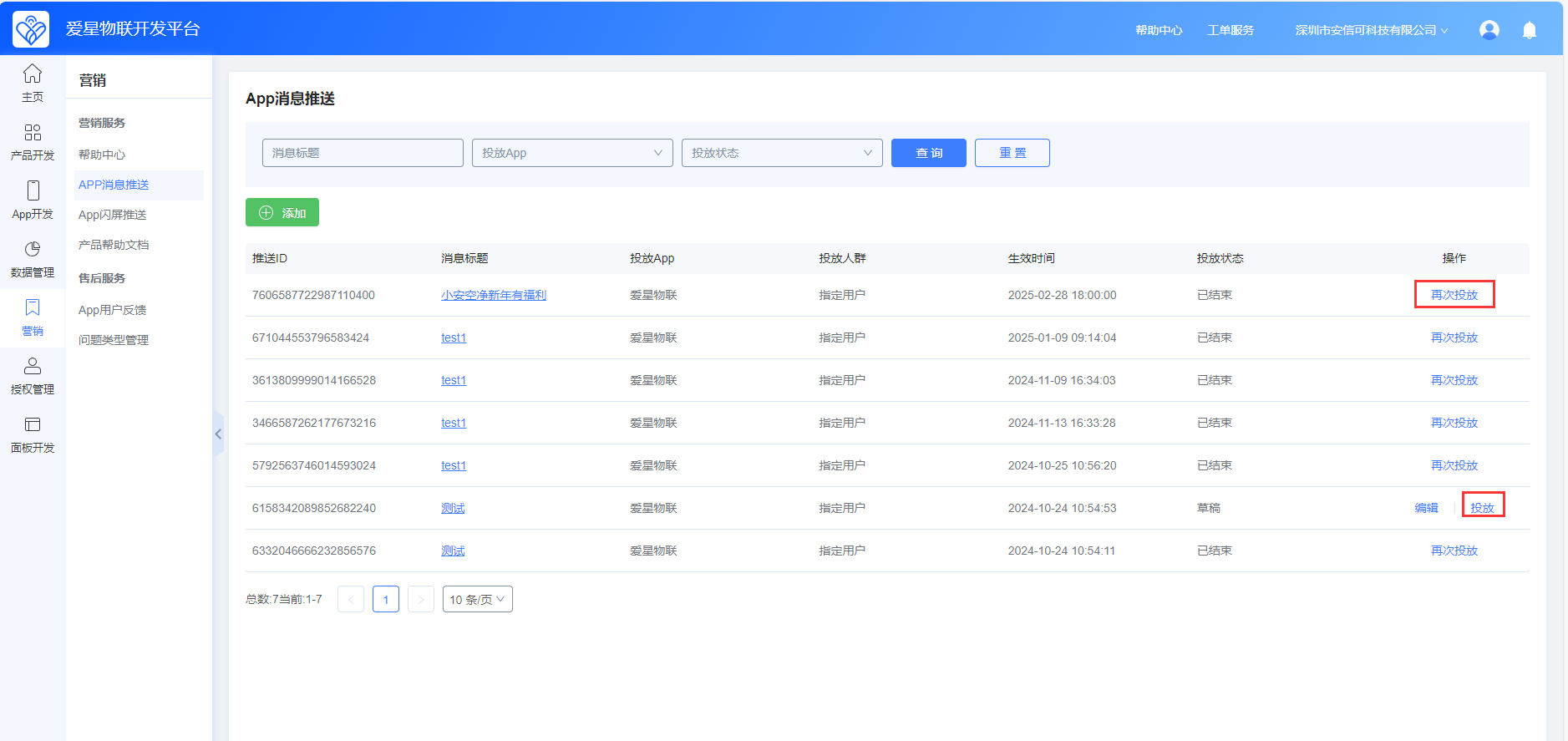This screenshot has width=1568, height=741.
Task: Click 再次投放 for 2024-10-25 10:56:20 row
Action: (1454, 465)
